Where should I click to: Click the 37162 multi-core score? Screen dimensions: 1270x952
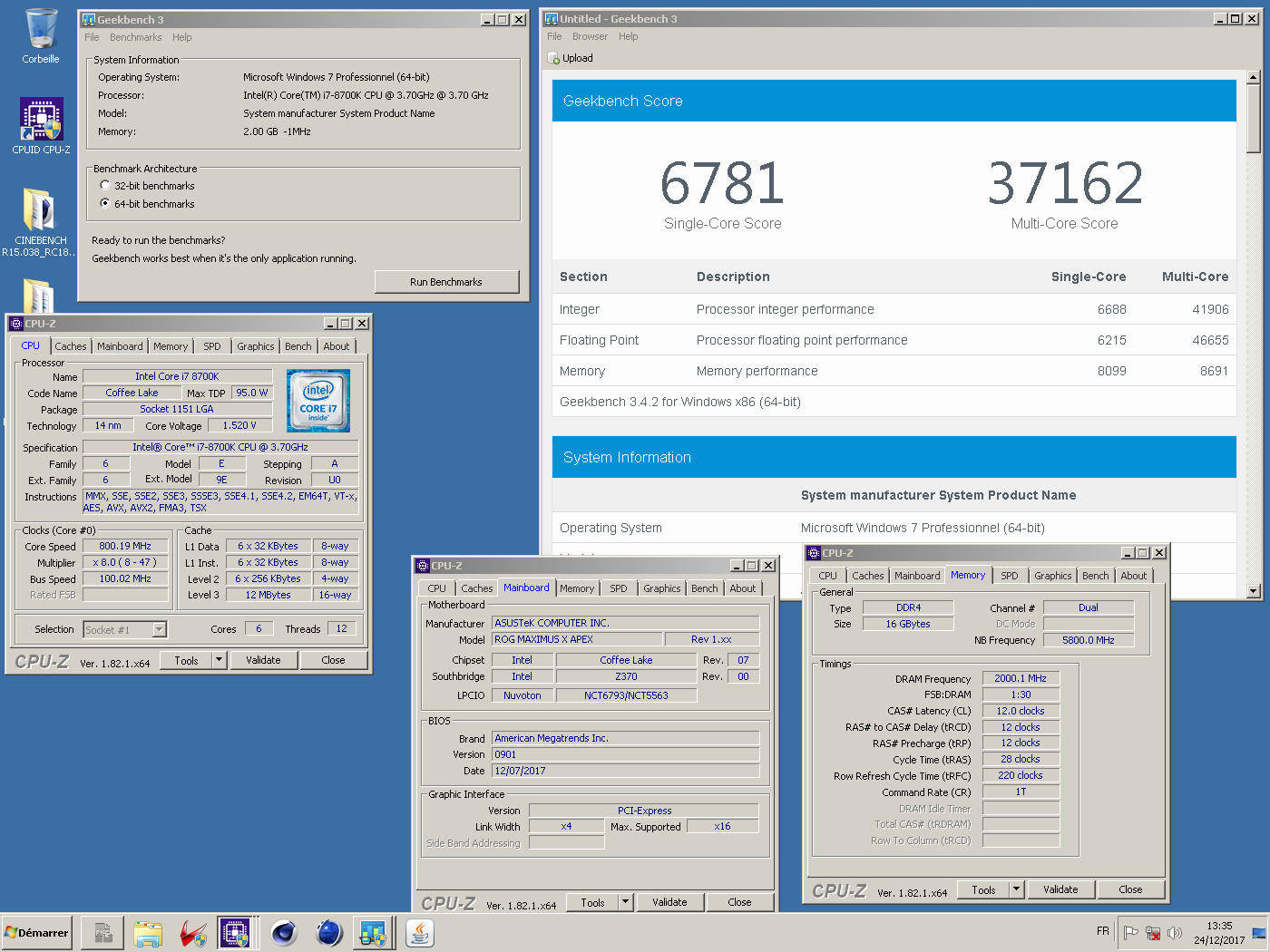[1065, 183]
